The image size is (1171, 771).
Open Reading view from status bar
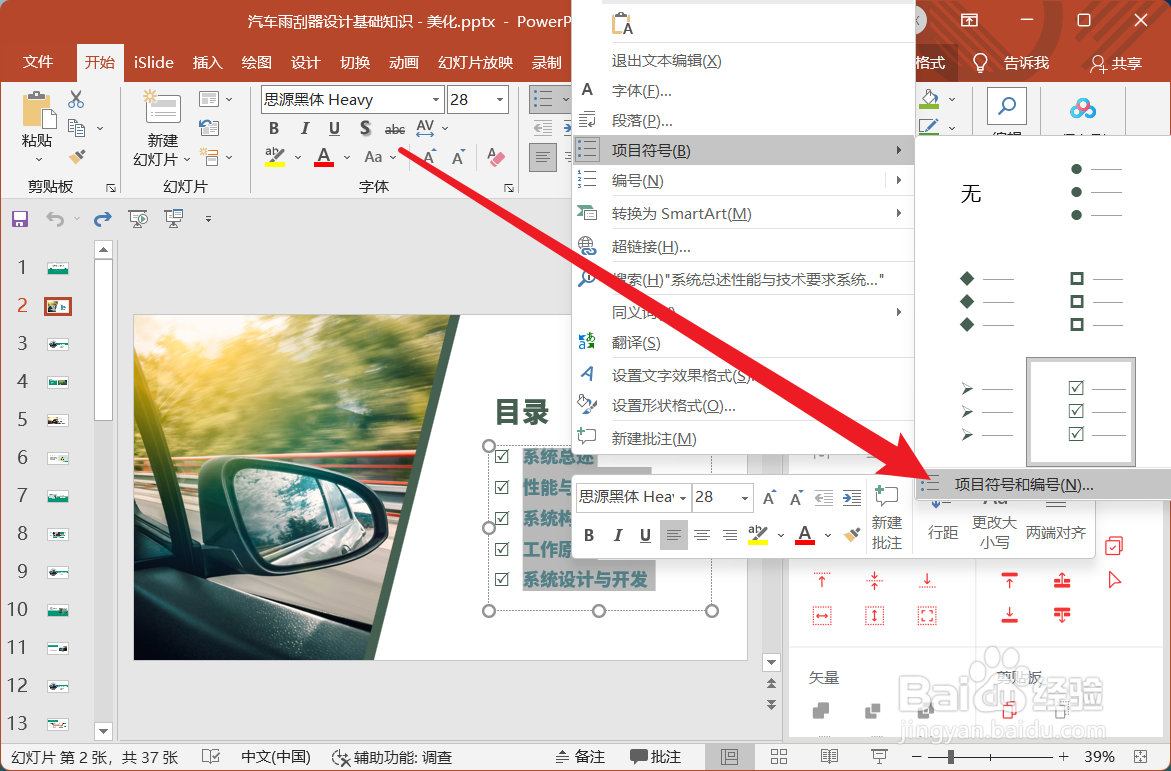[x=829, y=757]
